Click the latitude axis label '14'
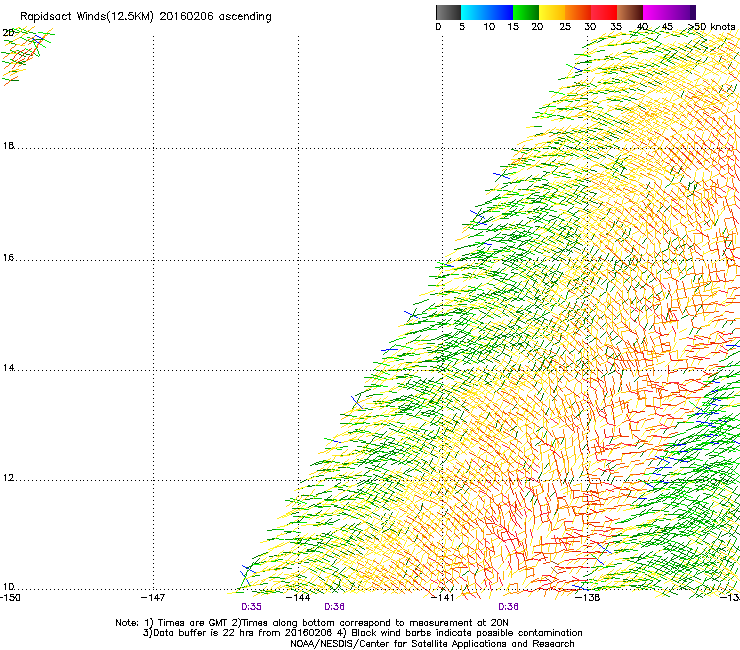 8,367
